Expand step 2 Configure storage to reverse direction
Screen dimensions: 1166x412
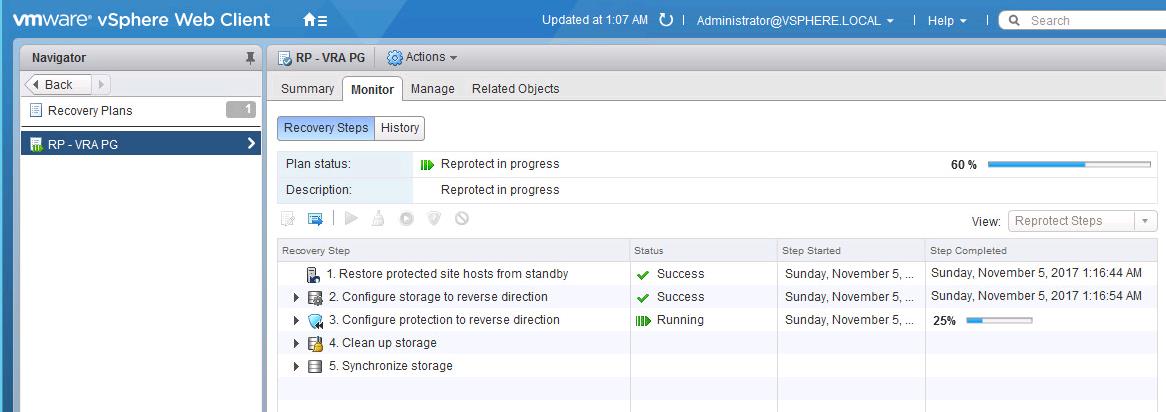click(297, 297)
